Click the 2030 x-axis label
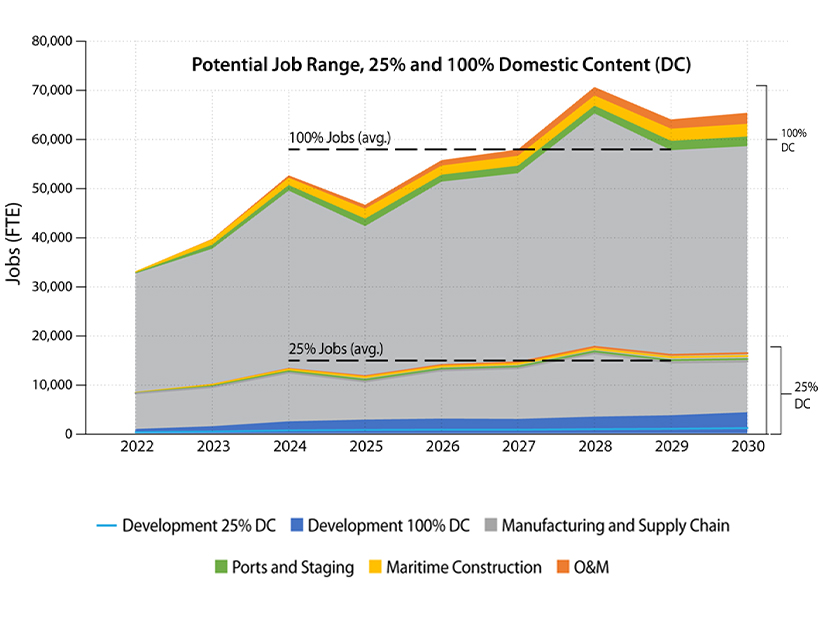 pos(746,450)
